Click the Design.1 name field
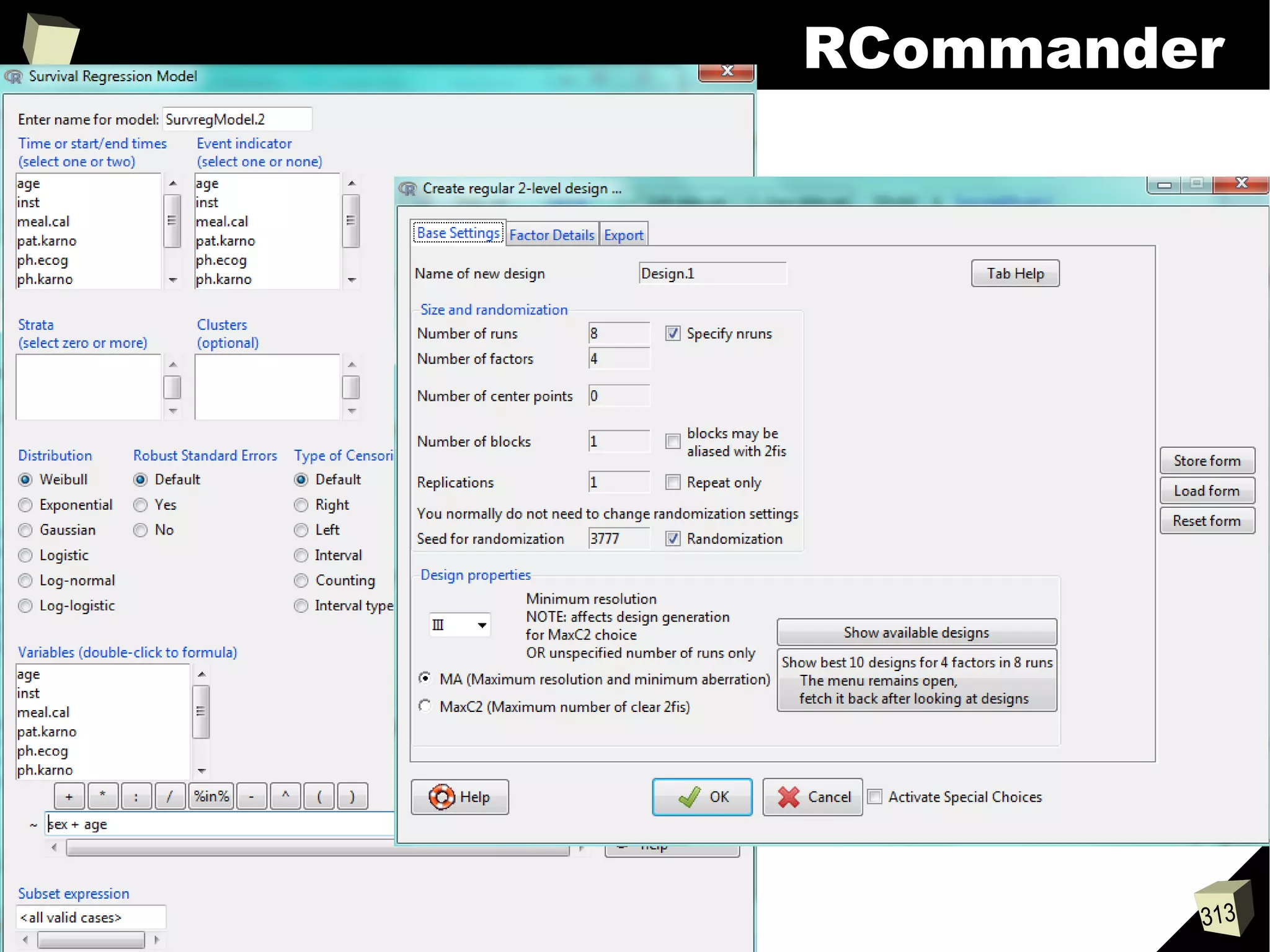Viewport: 1270px width, 952px height. [713, 274]
